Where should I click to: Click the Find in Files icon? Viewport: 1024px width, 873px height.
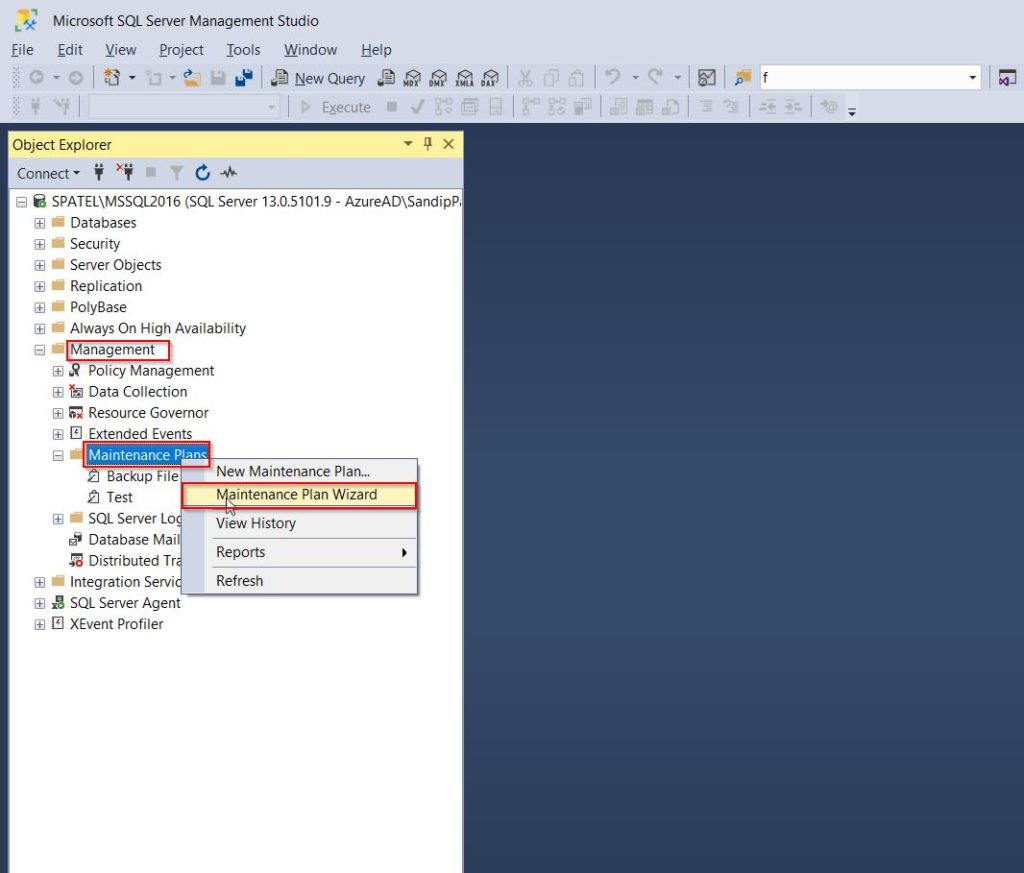tap(743, 78)
